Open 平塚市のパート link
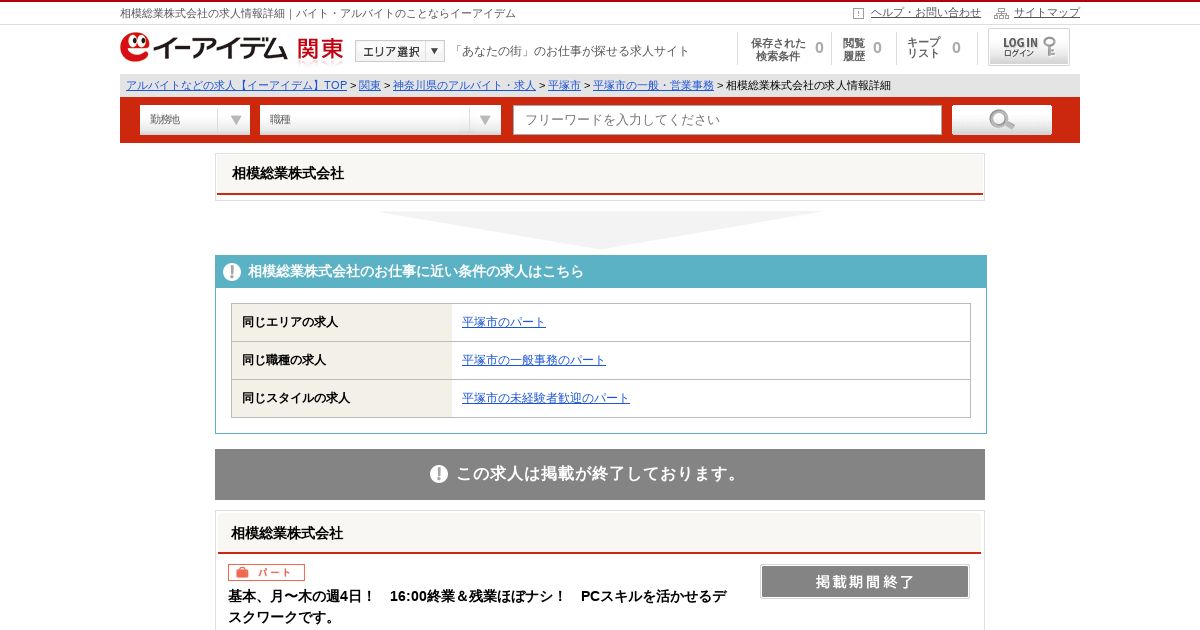 [x=504, y=322]
